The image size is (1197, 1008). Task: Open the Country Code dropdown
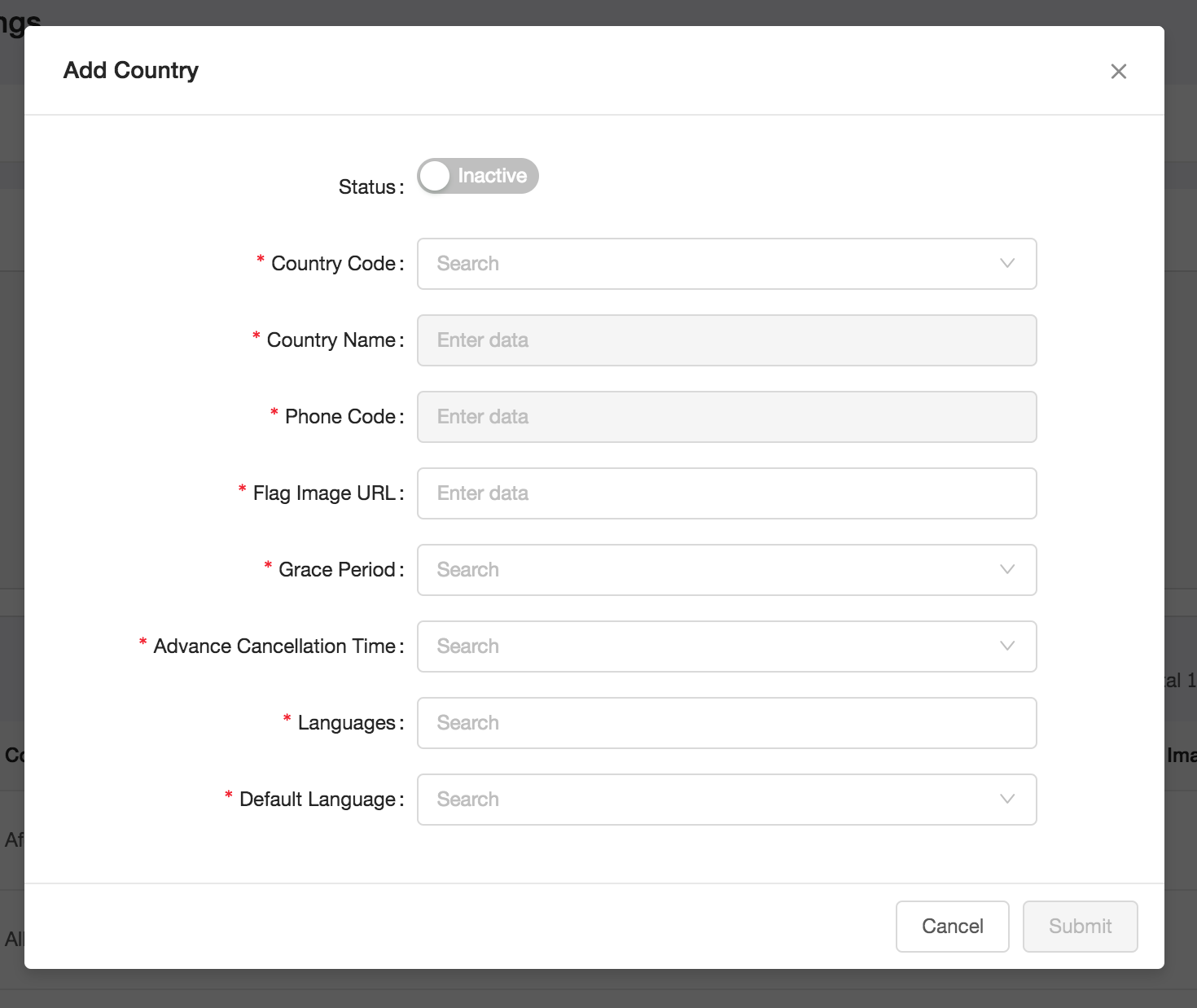pyautogui.click(x=726, y=264)
